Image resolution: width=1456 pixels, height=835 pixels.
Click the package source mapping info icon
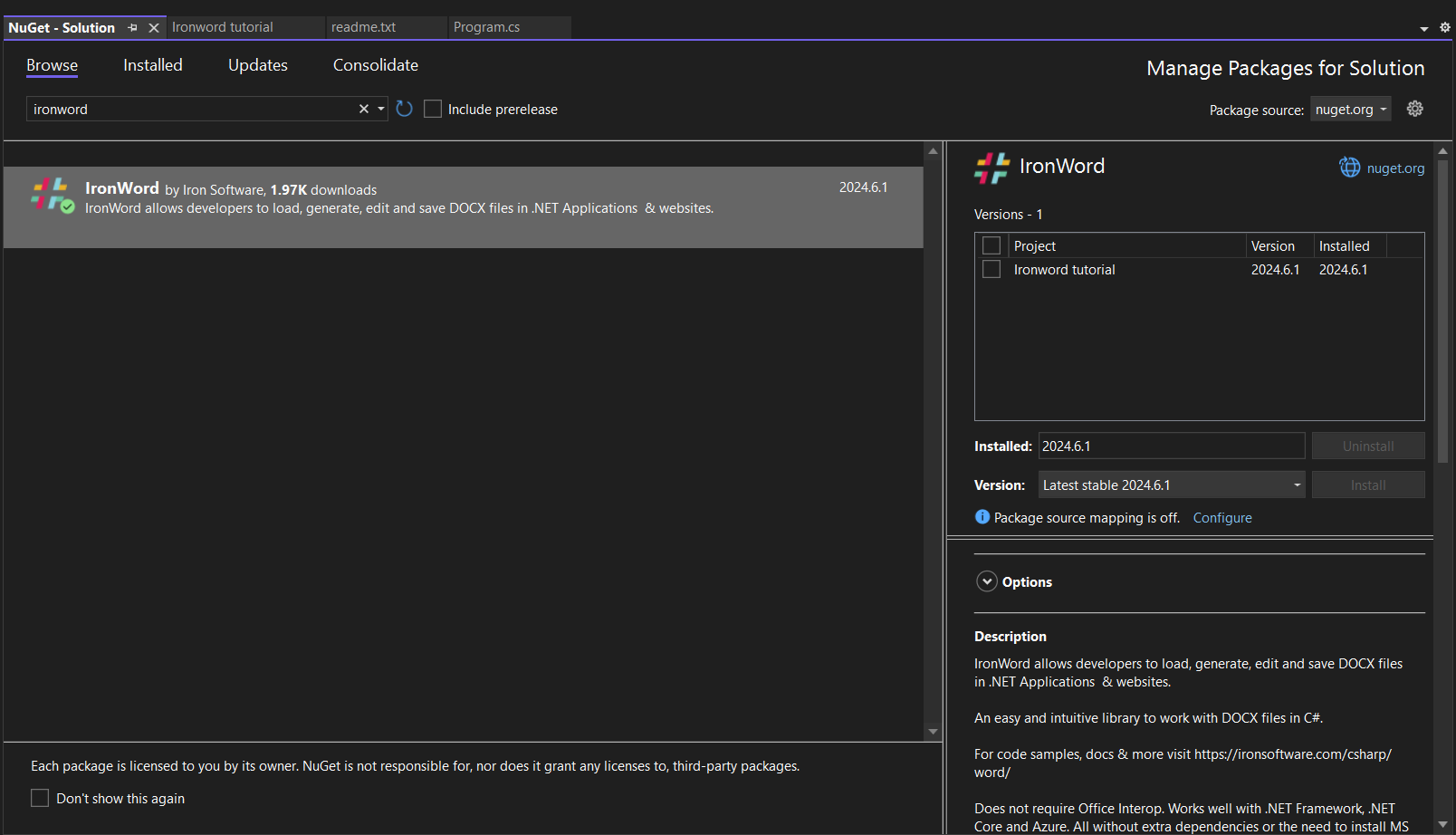coord(982,517)
